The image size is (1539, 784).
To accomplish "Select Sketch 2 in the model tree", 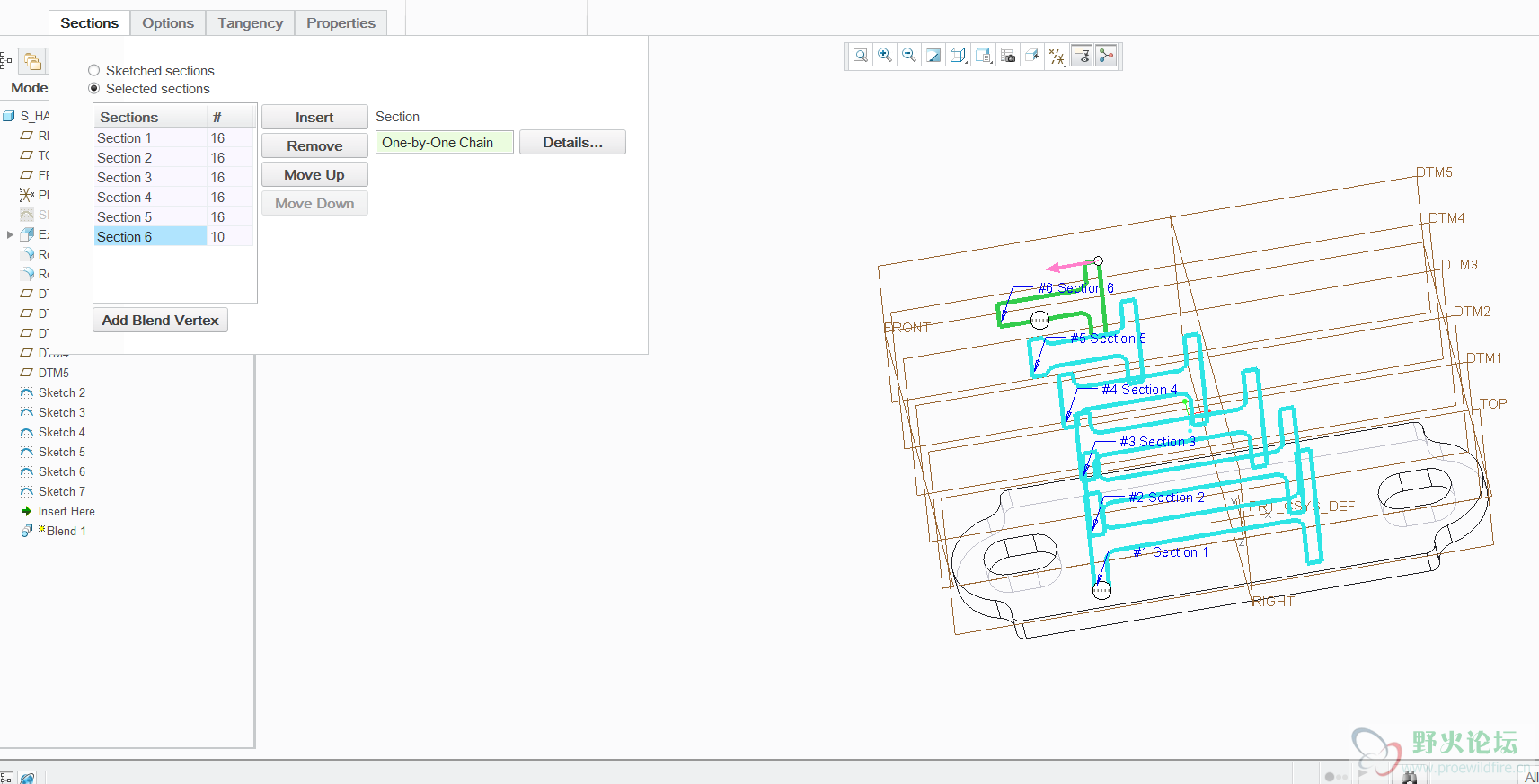I will pos(61,392).
